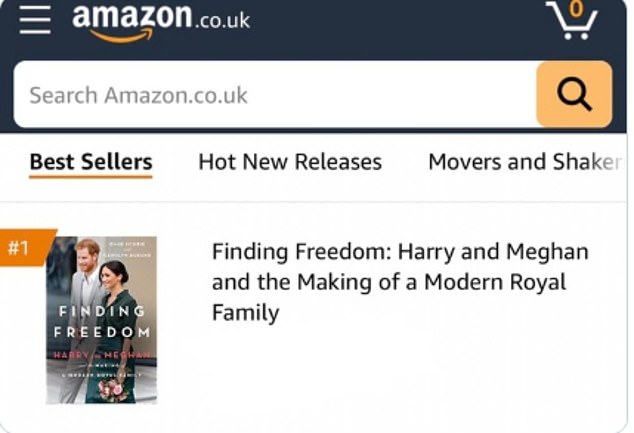The height and width of the screenshot is (433, 634).
Task: Click the Finding Freedom text on the cover
Action: (101, 322)
